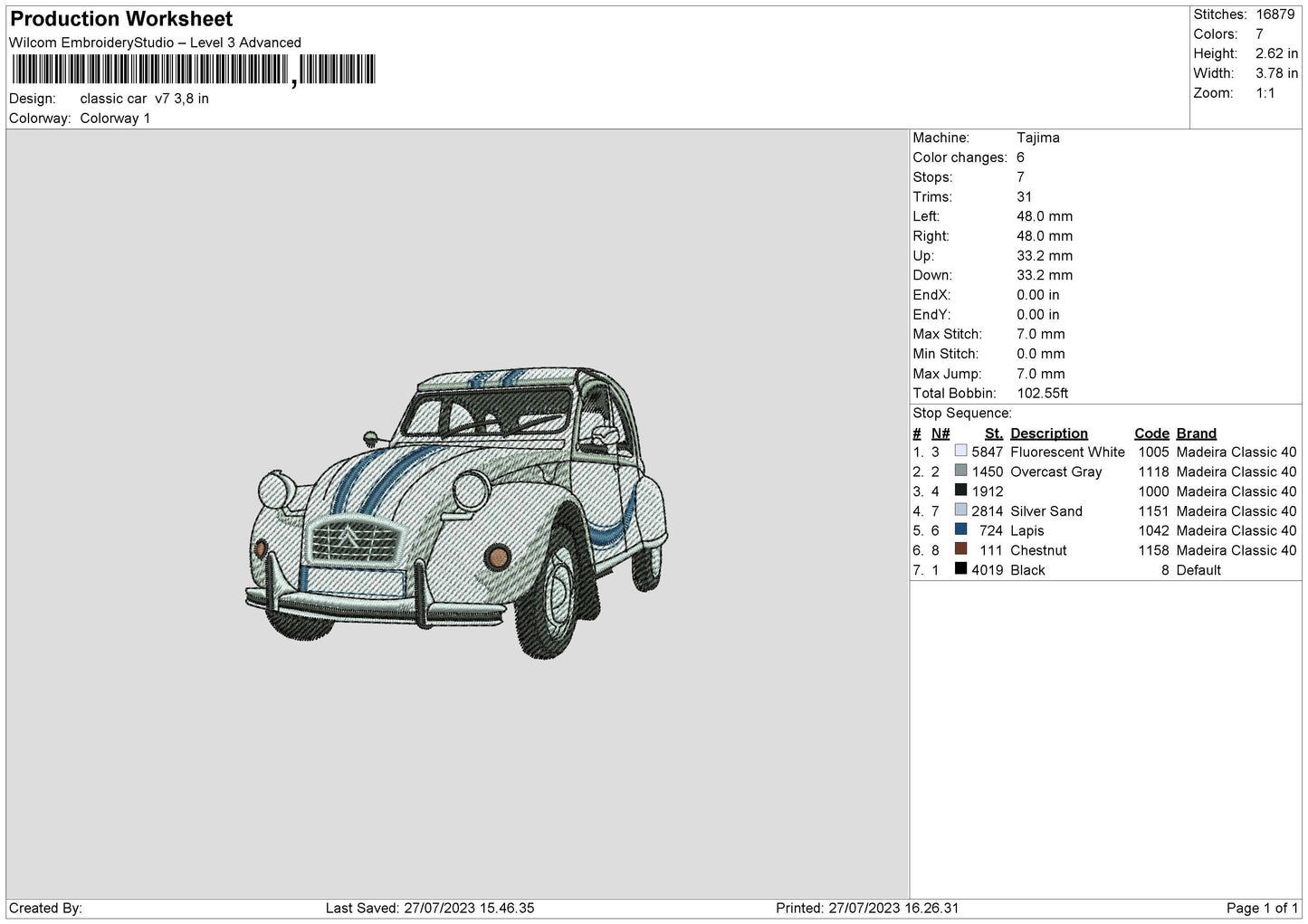Click the 'Printed: 27/07/2023 16.26.31' footer
This screenshot has height=924, width=1308.
pos(867,908)
